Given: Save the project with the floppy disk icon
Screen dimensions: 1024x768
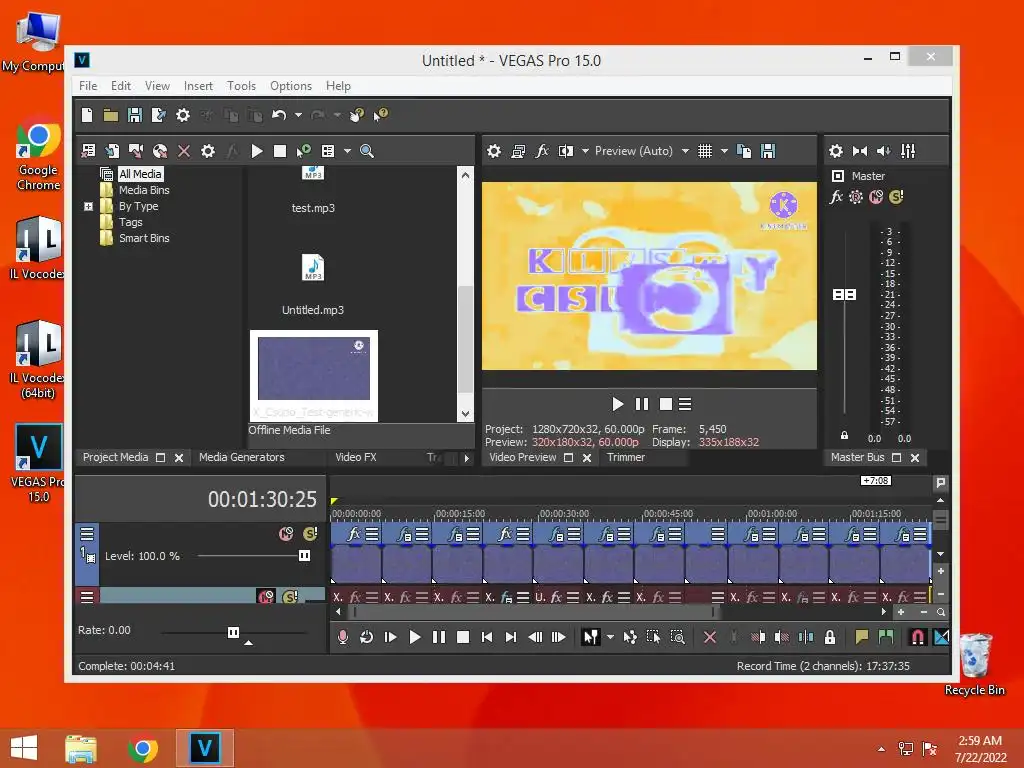Looking at the screenshot, I should point(135,116).
